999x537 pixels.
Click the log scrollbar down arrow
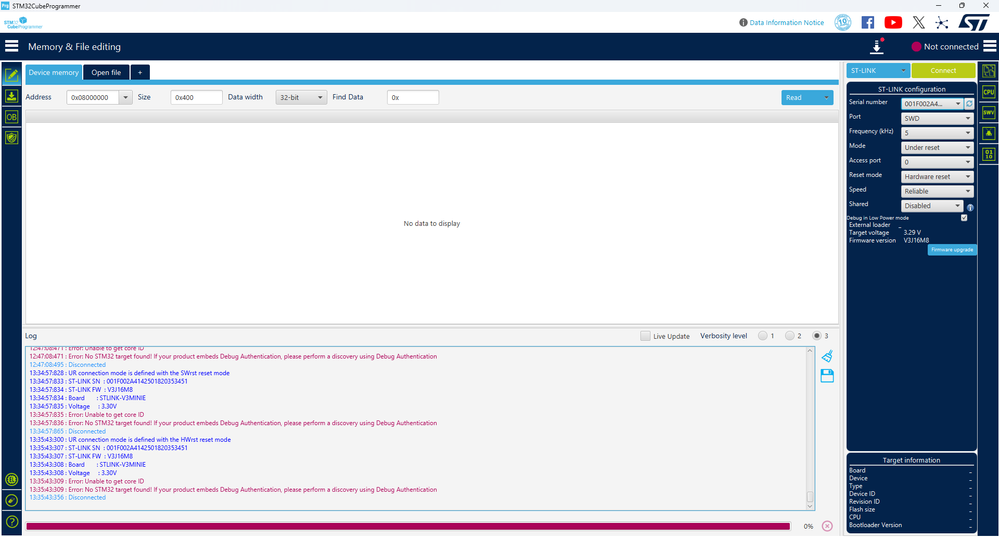click(x=810, y=506)
